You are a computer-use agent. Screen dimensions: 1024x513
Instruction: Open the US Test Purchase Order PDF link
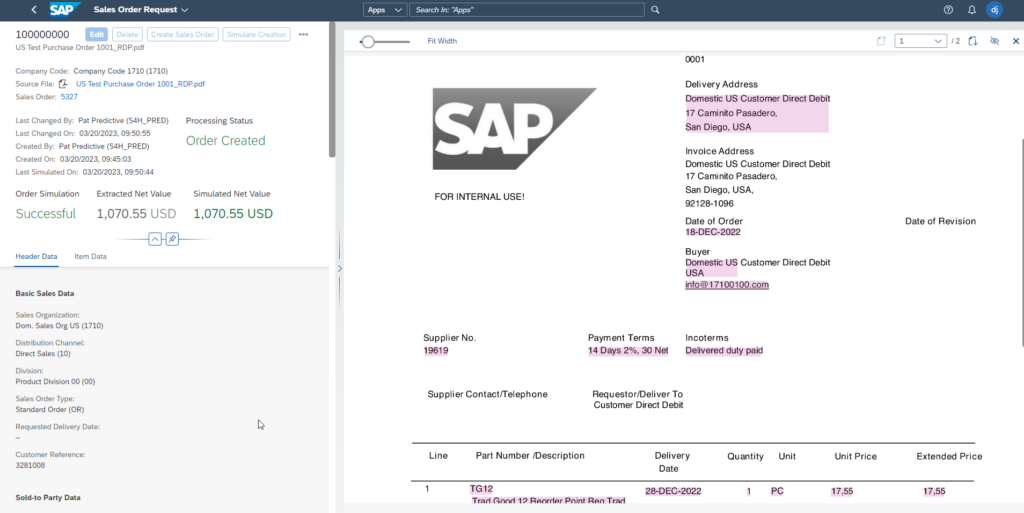coord(140,84)
